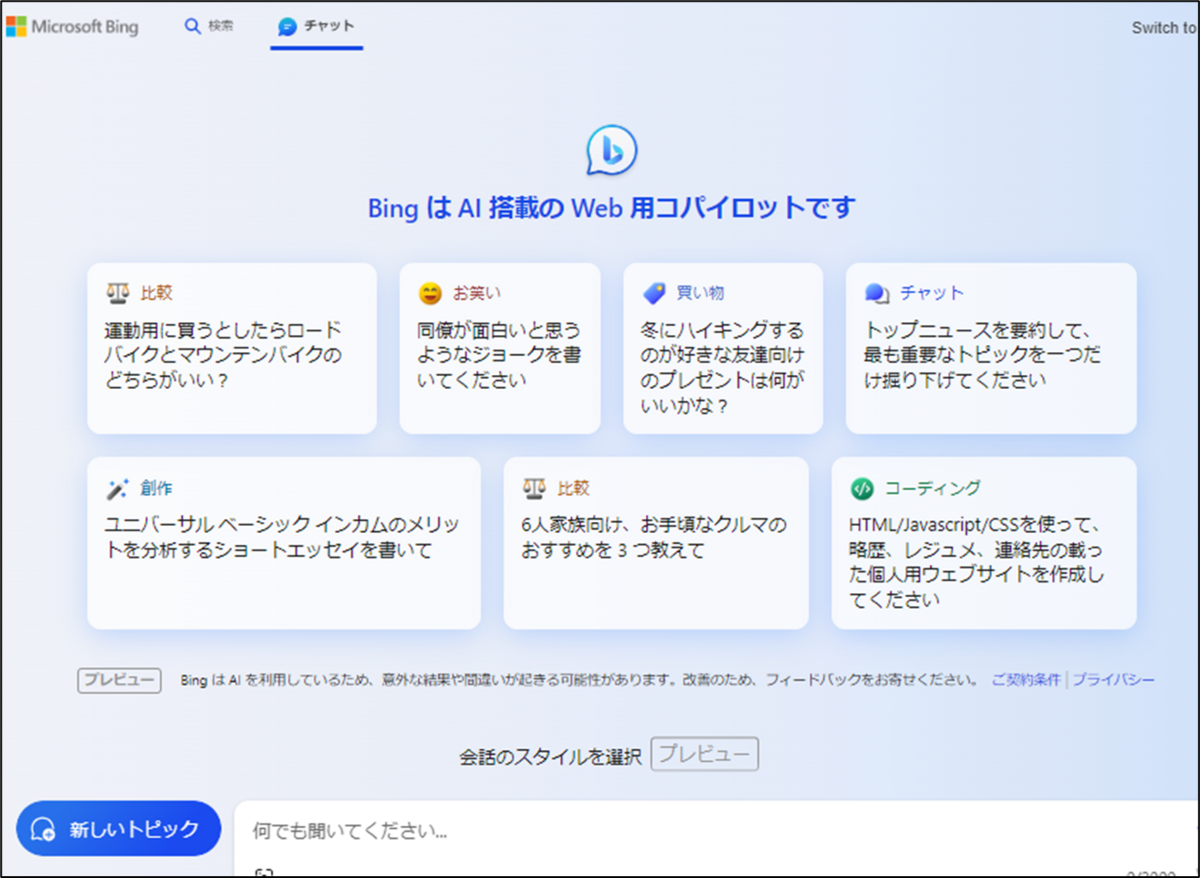Screen dimensions: 1200x878
Task: Open the 検索 tab
Action: click(x=210, y=27)
